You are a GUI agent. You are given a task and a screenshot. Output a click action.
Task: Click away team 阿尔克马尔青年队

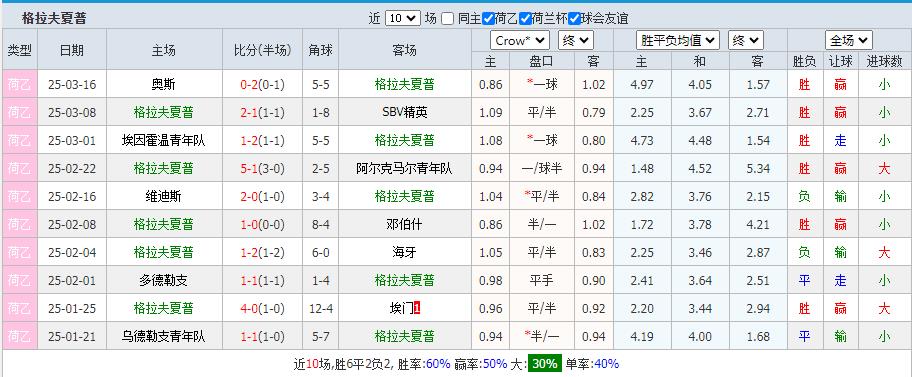404,168
